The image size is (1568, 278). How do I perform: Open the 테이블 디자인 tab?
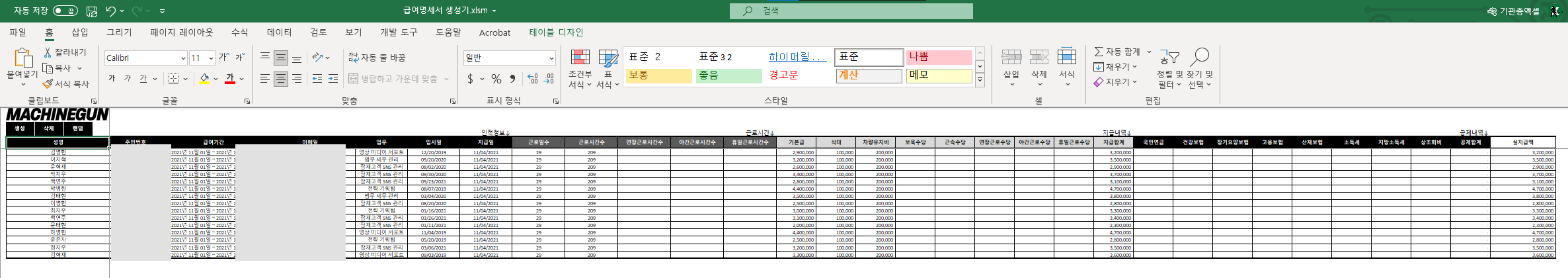(556, 32)
